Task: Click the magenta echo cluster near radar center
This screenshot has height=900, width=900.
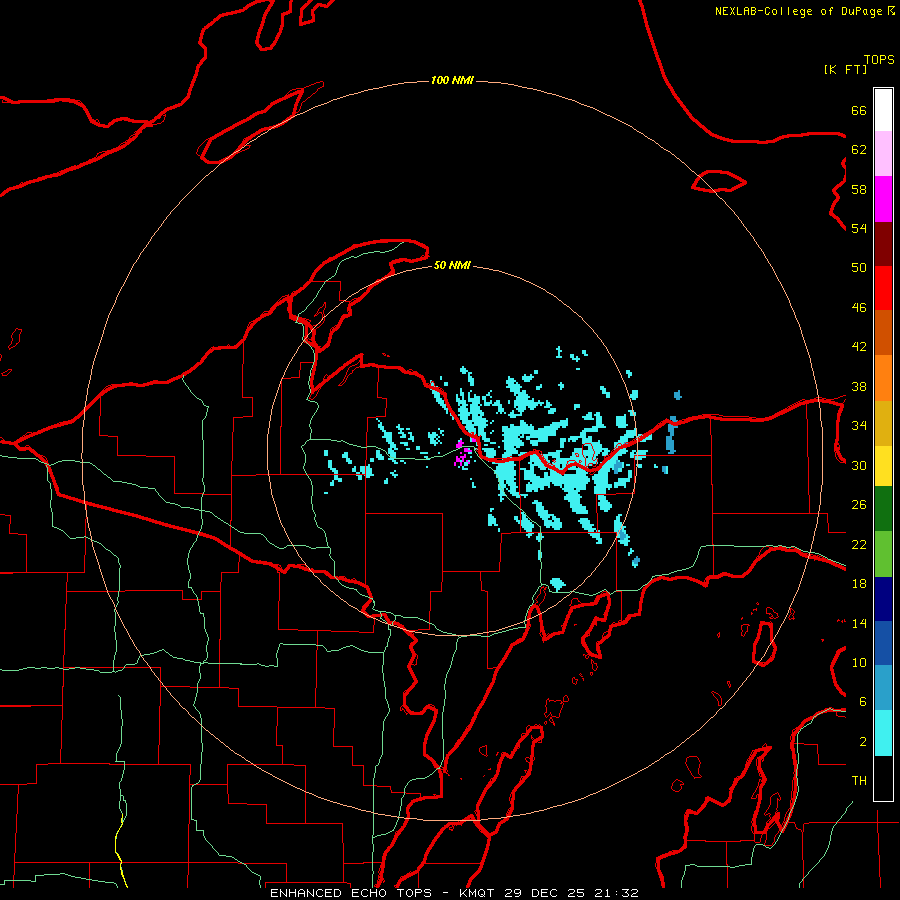Action: 463,453
